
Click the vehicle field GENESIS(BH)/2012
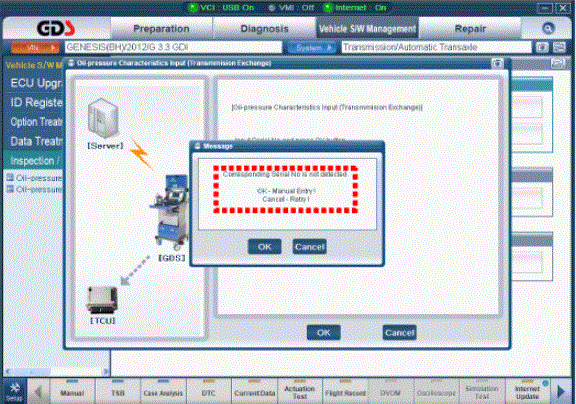(173, 47)
